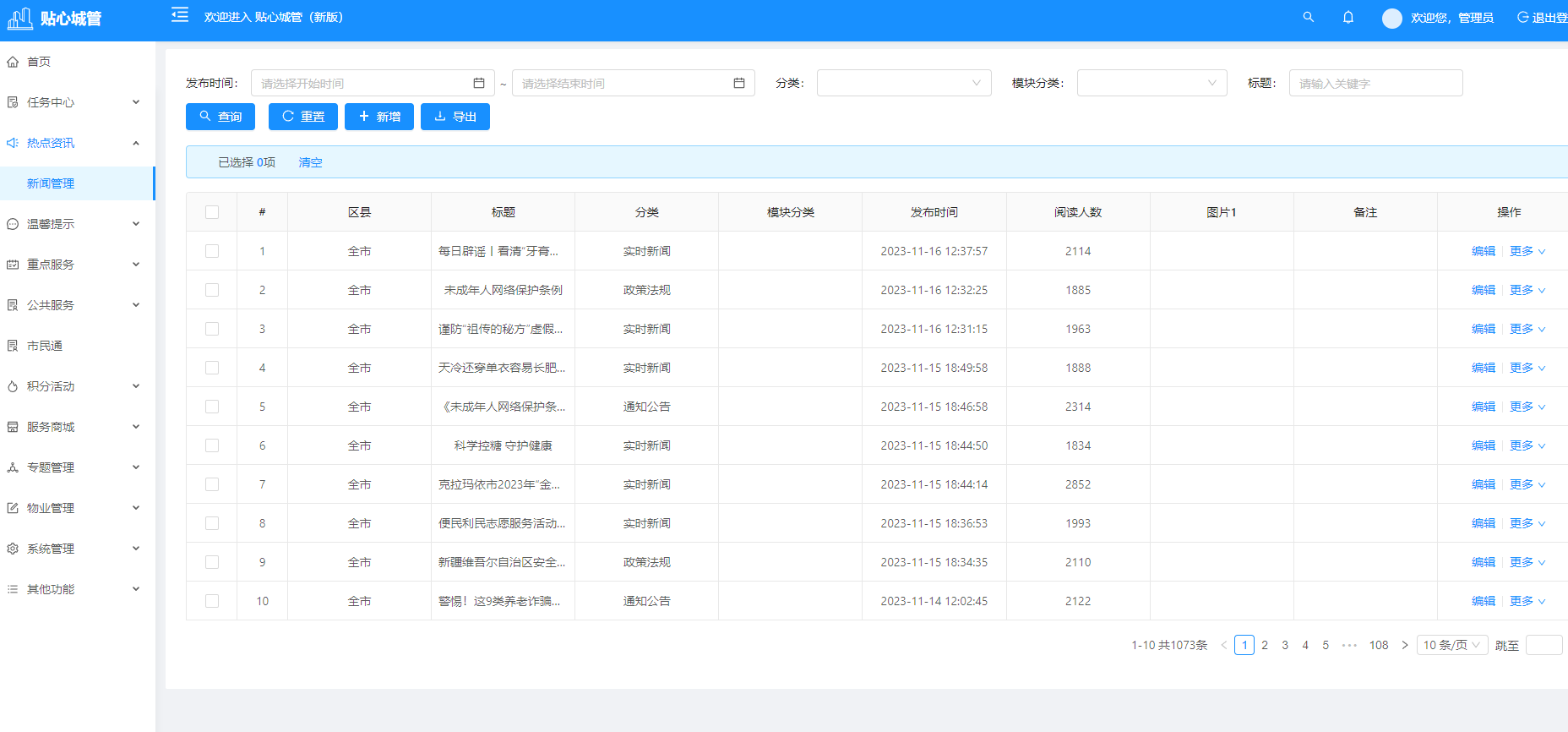This screenshot has width=1568, height=732.
Task: Click the 退出登录 logout button
Action: tap(1543, 18)
